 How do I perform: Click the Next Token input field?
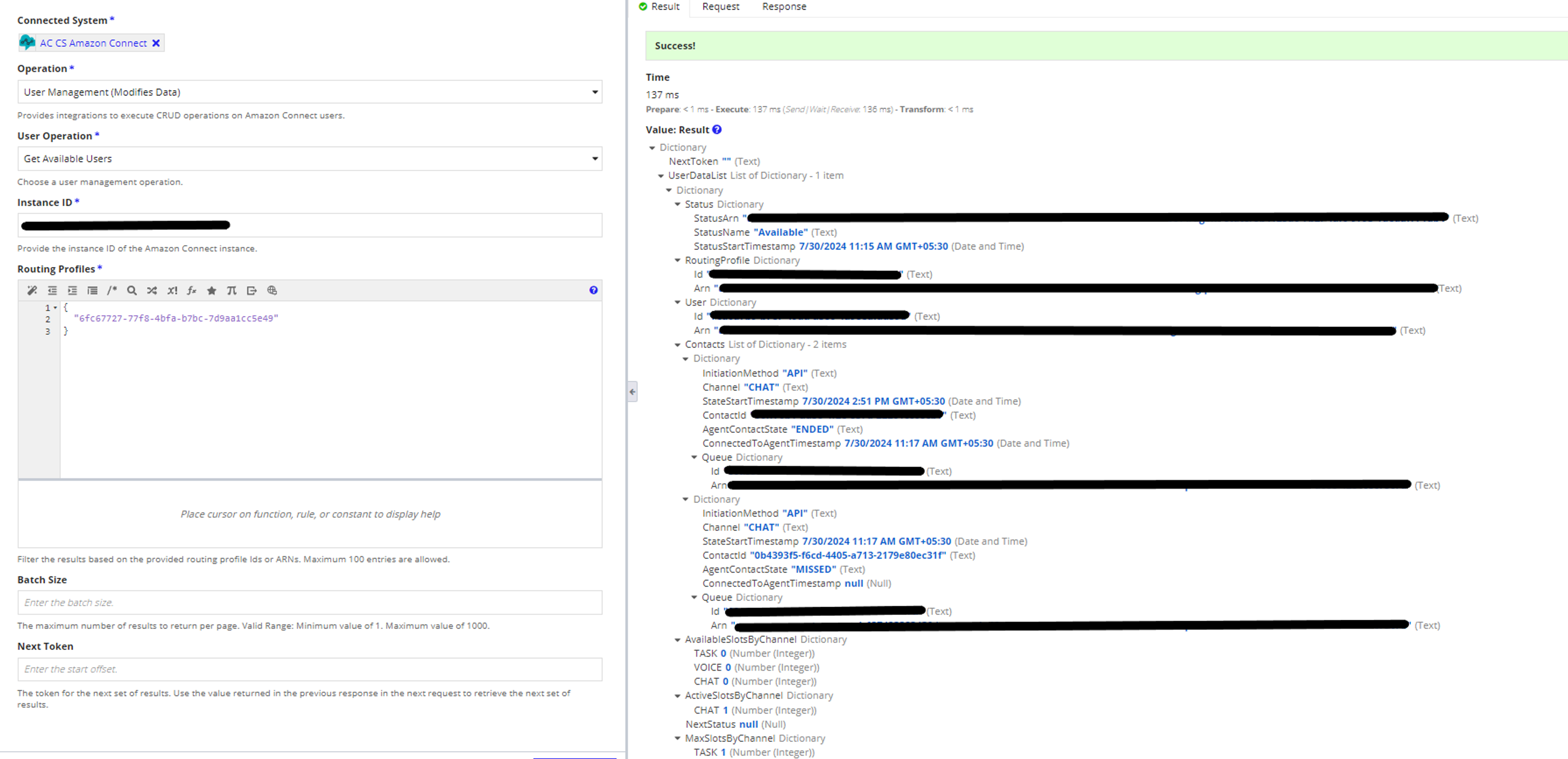(310, 669)
